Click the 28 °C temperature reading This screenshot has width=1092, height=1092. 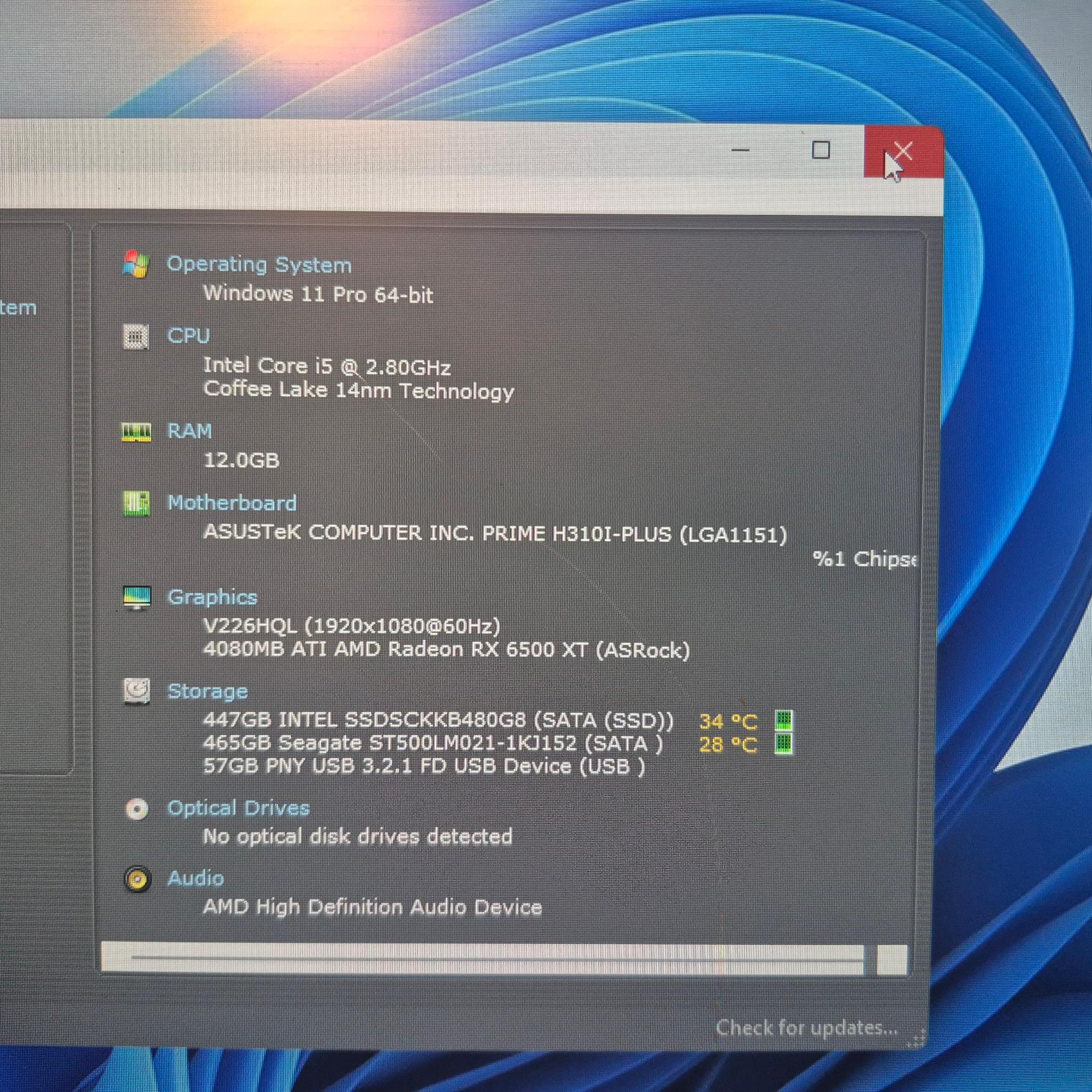click(728, 744)
